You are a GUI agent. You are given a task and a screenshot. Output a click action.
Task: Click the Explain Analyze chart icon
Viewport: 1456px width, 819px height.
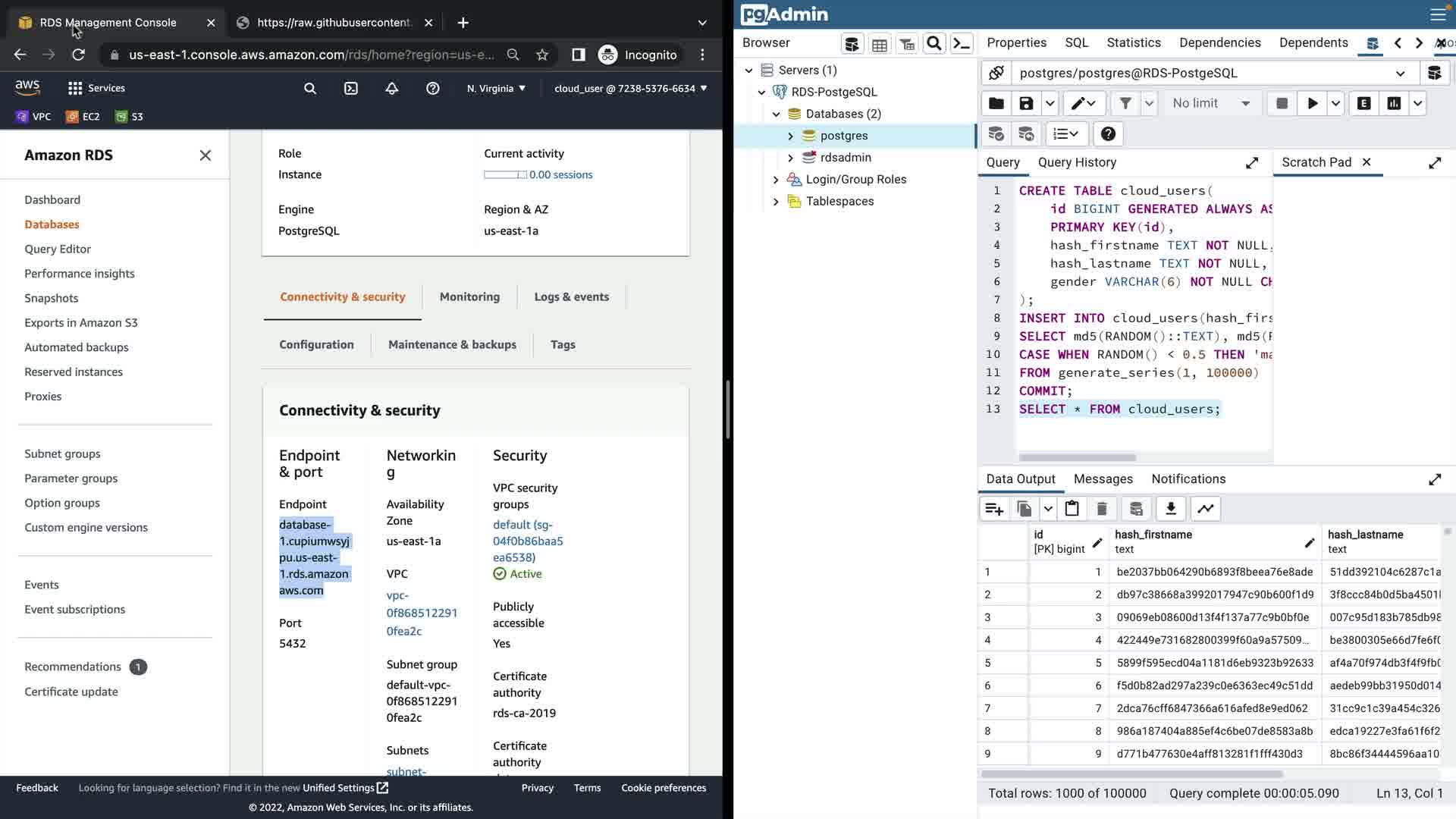coord(1394,104)
